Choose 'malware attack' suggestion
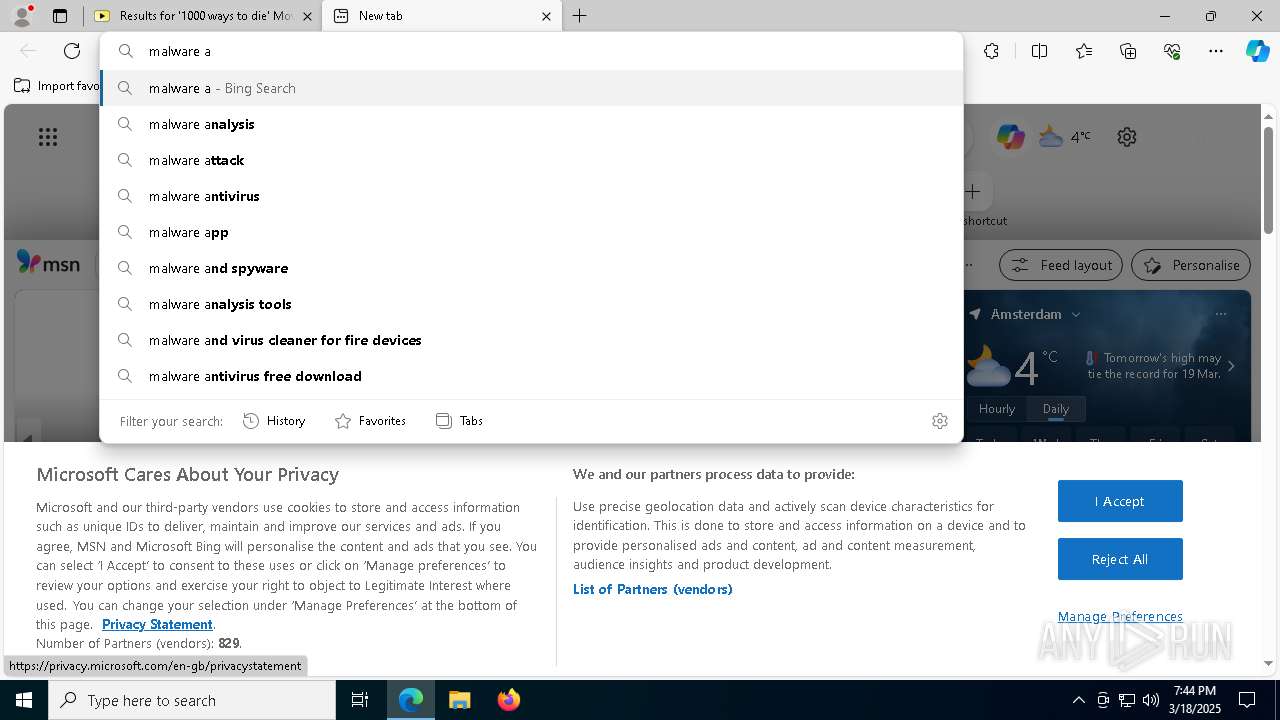Screen dimensions: 1280x720 [x=531, y=160]
